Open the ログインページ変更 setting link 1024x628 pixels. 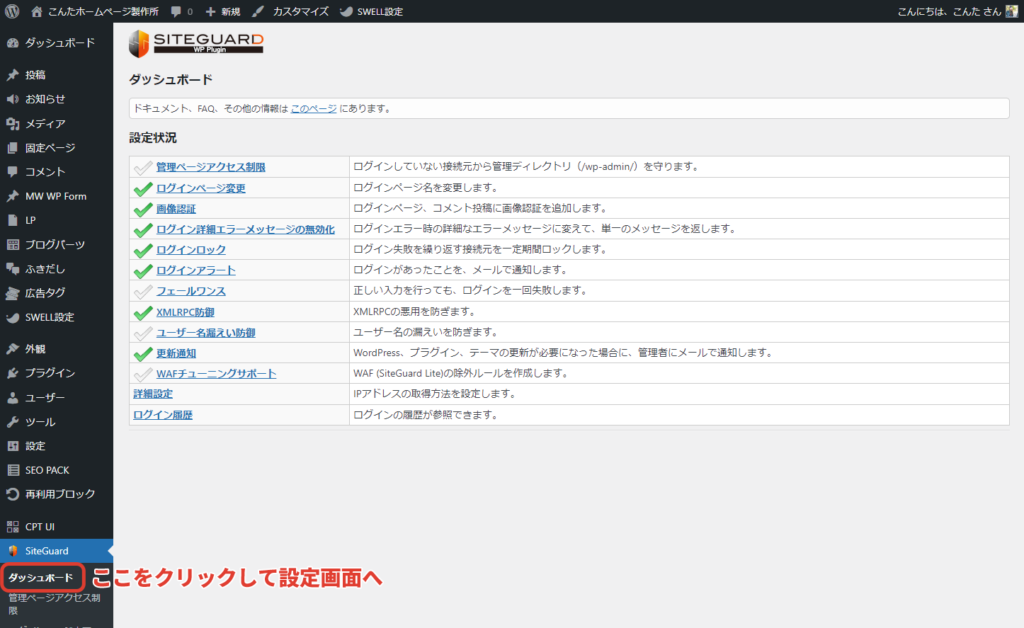coord(200,188)
